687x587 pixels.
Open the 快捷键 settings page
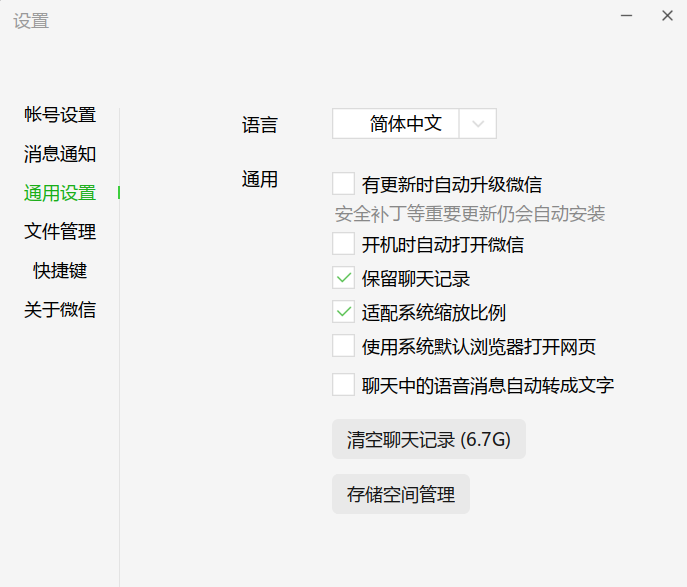60,270
